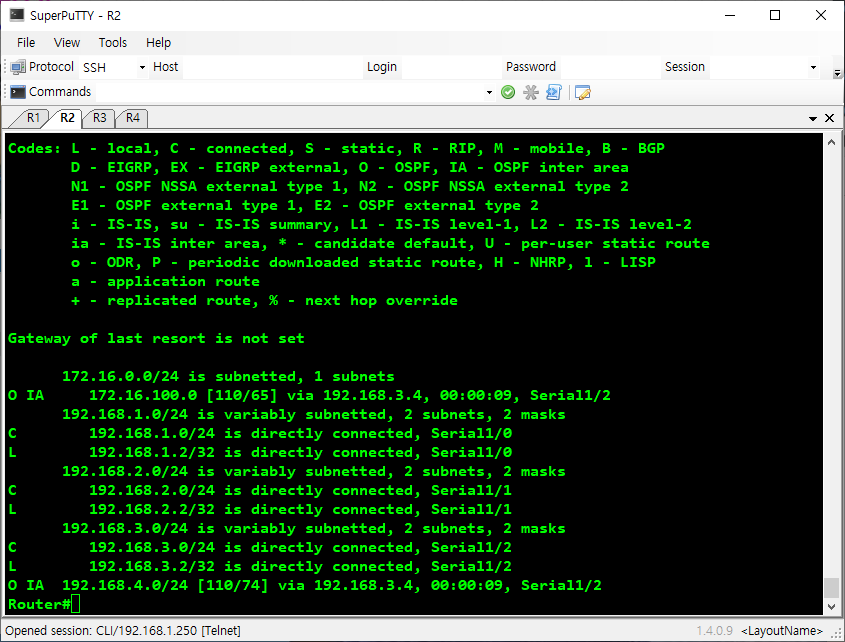Switch to the R3 tab
The width and height of the screenshot is (845, 642).
click(100, 118)
